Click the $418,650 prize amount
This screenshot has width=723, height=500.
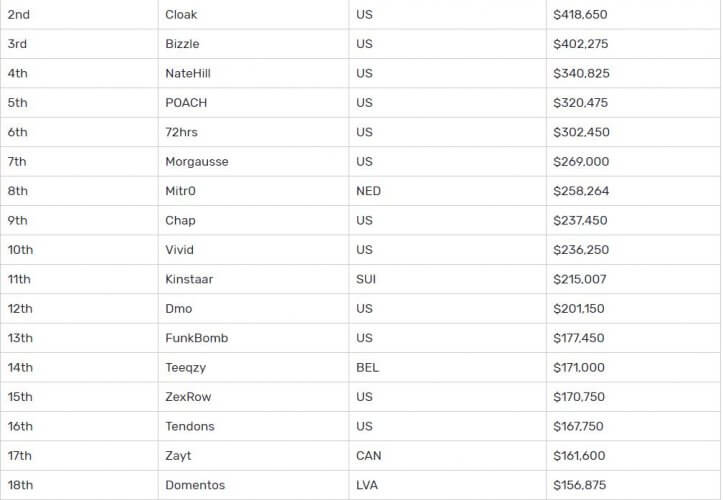[580, 15]
